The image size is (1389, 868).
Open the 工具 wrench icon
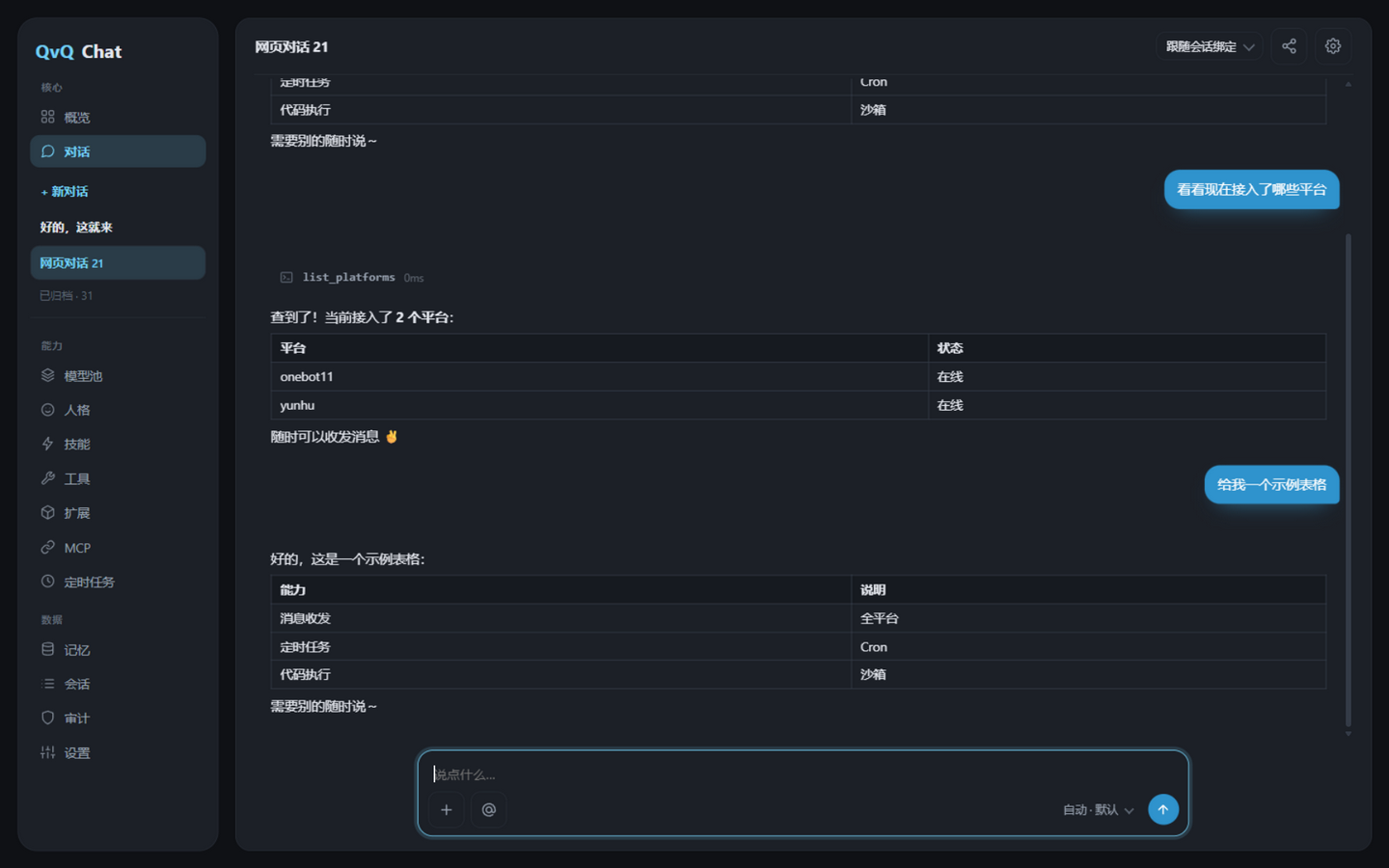(x=47, y=478)
